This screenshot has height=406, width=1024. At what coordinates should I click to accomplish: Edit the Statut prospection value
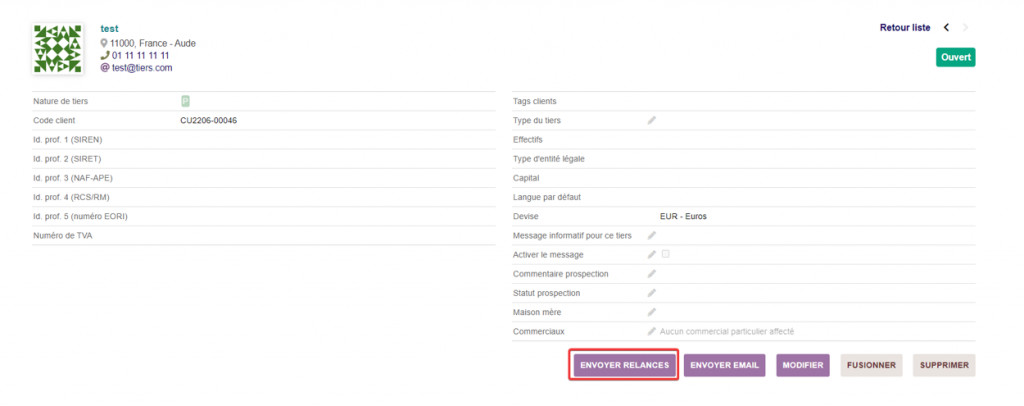tap(652, 293)
